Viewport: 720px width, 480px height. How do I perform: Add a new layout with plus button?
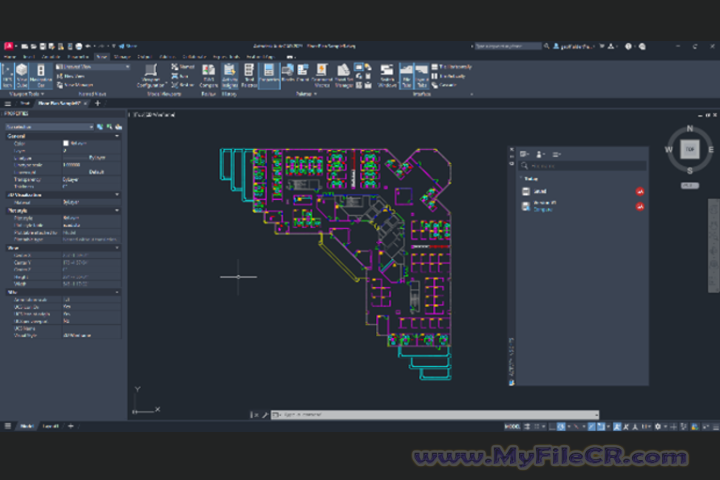(x=71, y=426)
